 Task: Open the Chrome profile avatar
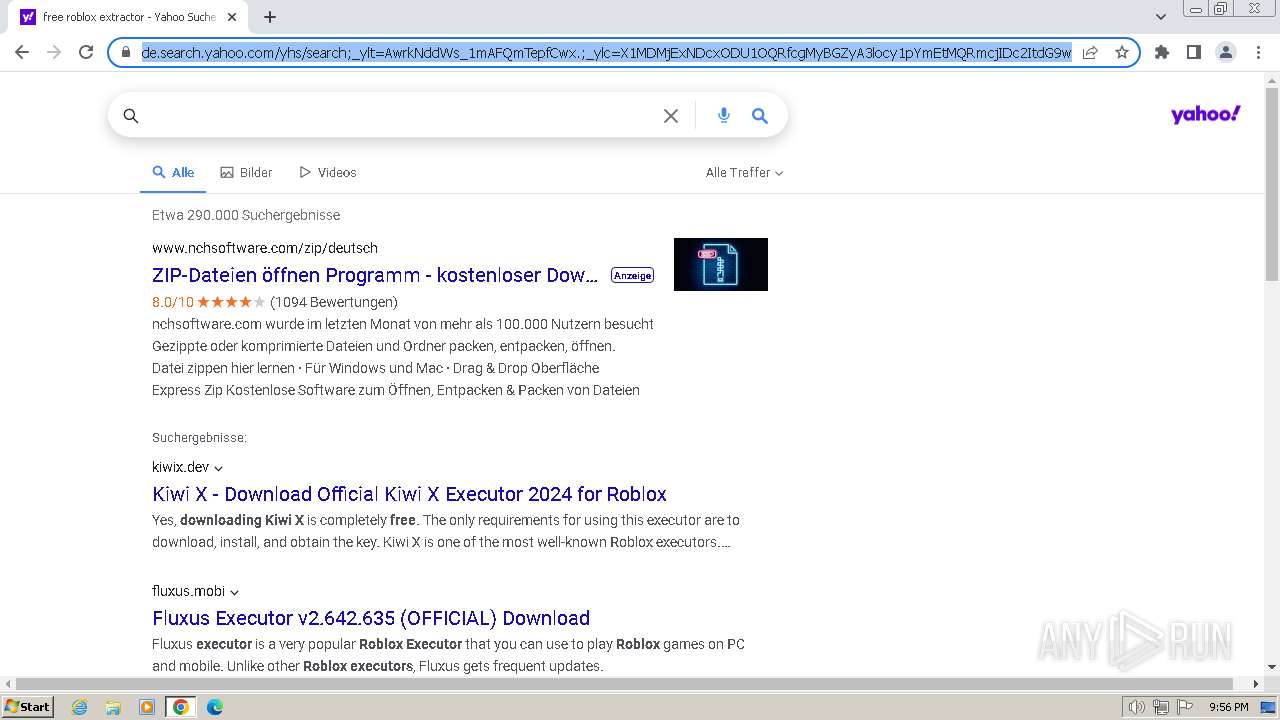coord(1225,52)
